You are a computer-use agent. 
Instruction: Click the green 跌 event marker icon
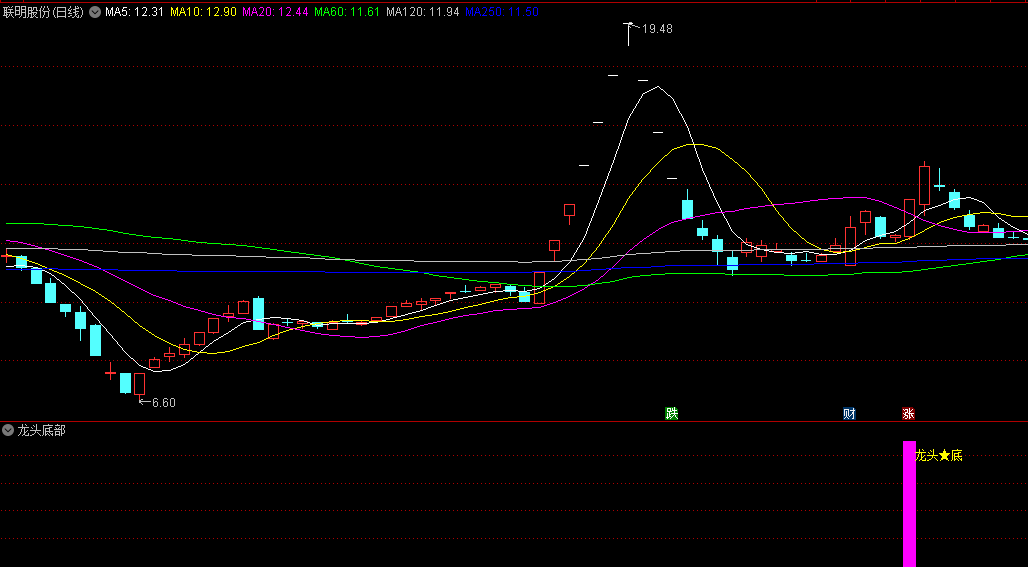672,413
